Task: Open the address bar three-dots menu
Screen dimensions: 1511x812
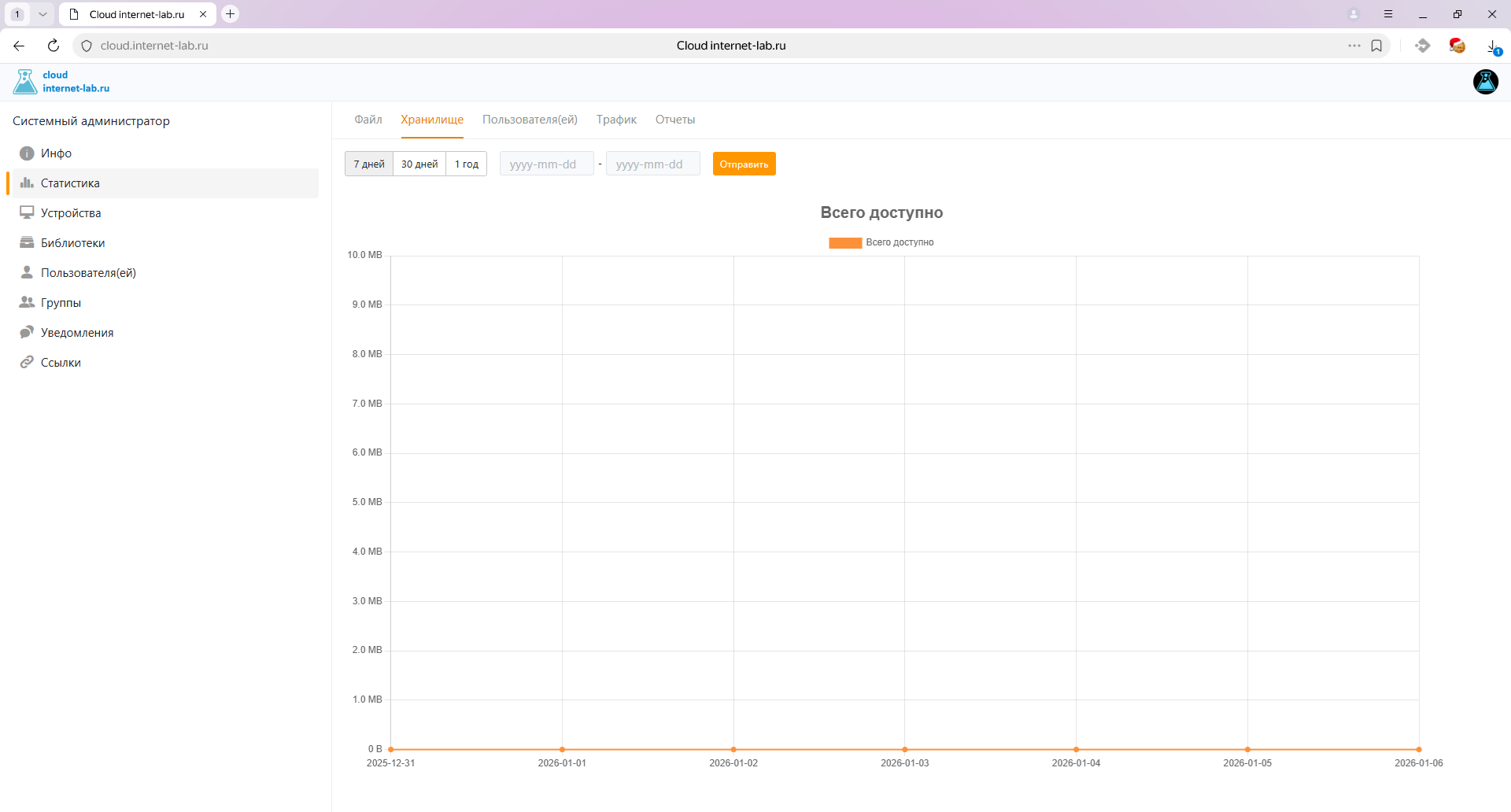Action: pos(1354,46)
